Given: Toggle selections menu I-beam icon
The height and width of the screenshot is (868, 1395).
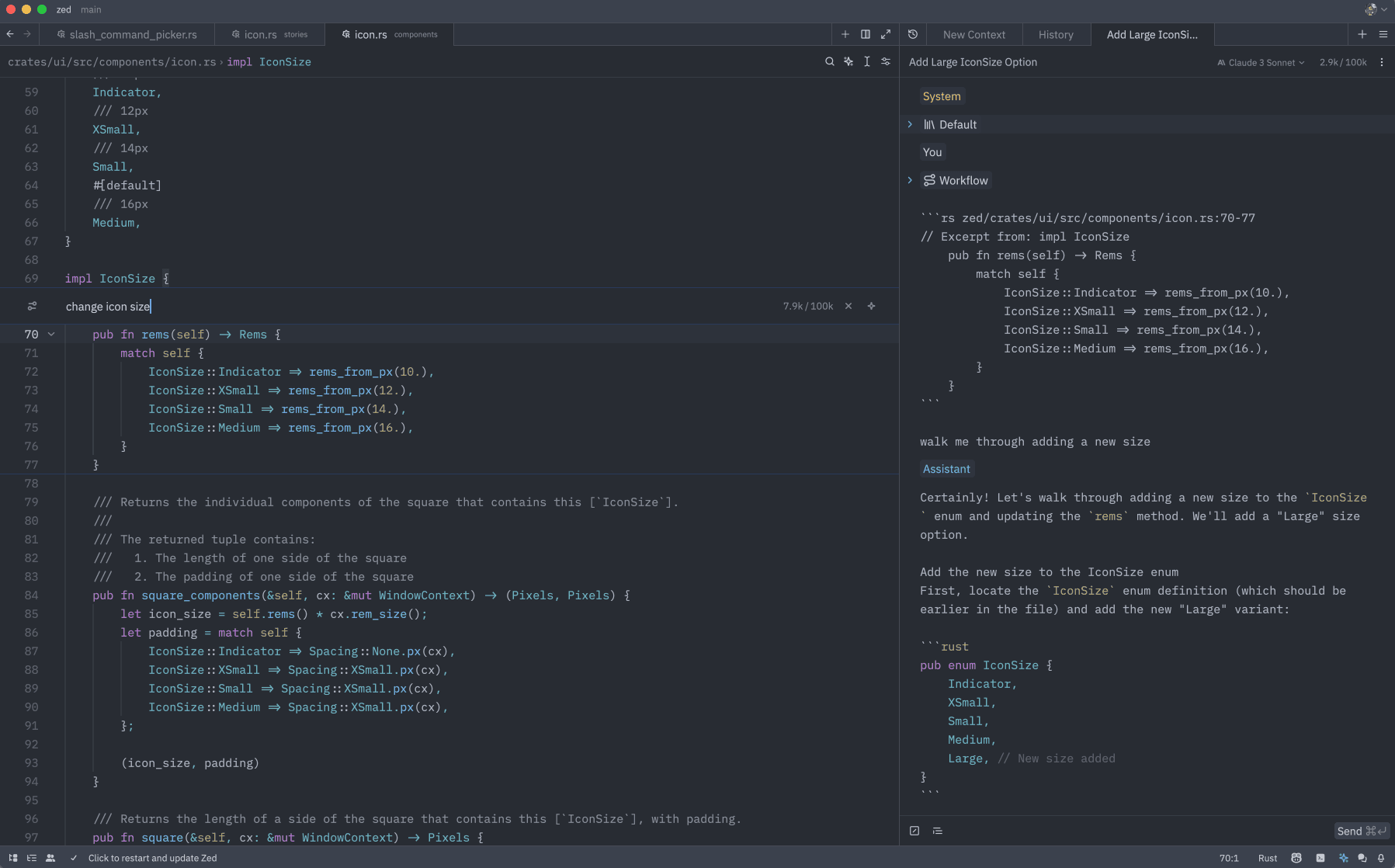Looking at the screenshot, I should (867, 61).
